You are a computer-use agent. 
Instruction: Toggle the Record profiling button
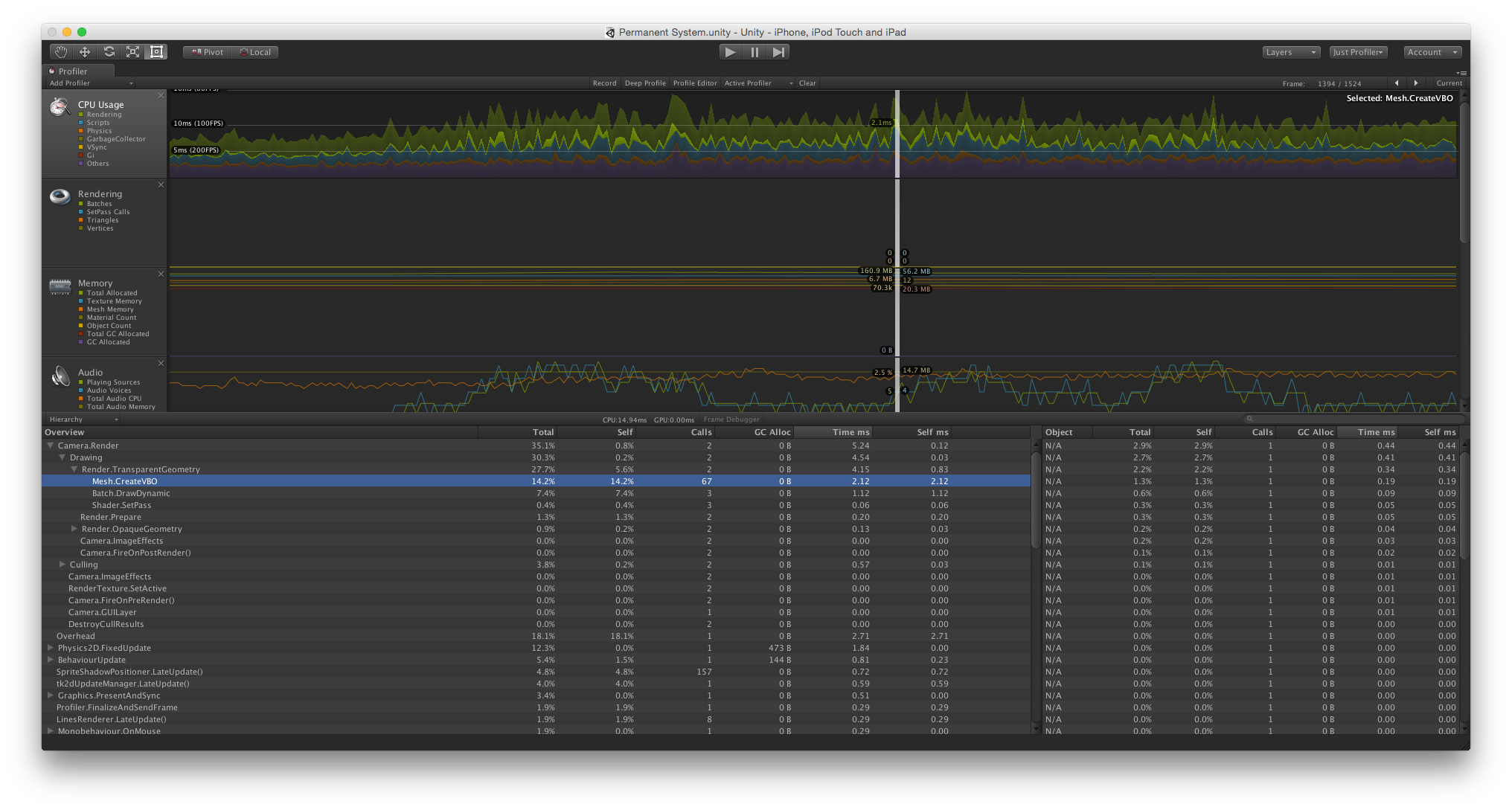(x=604, y=83)
